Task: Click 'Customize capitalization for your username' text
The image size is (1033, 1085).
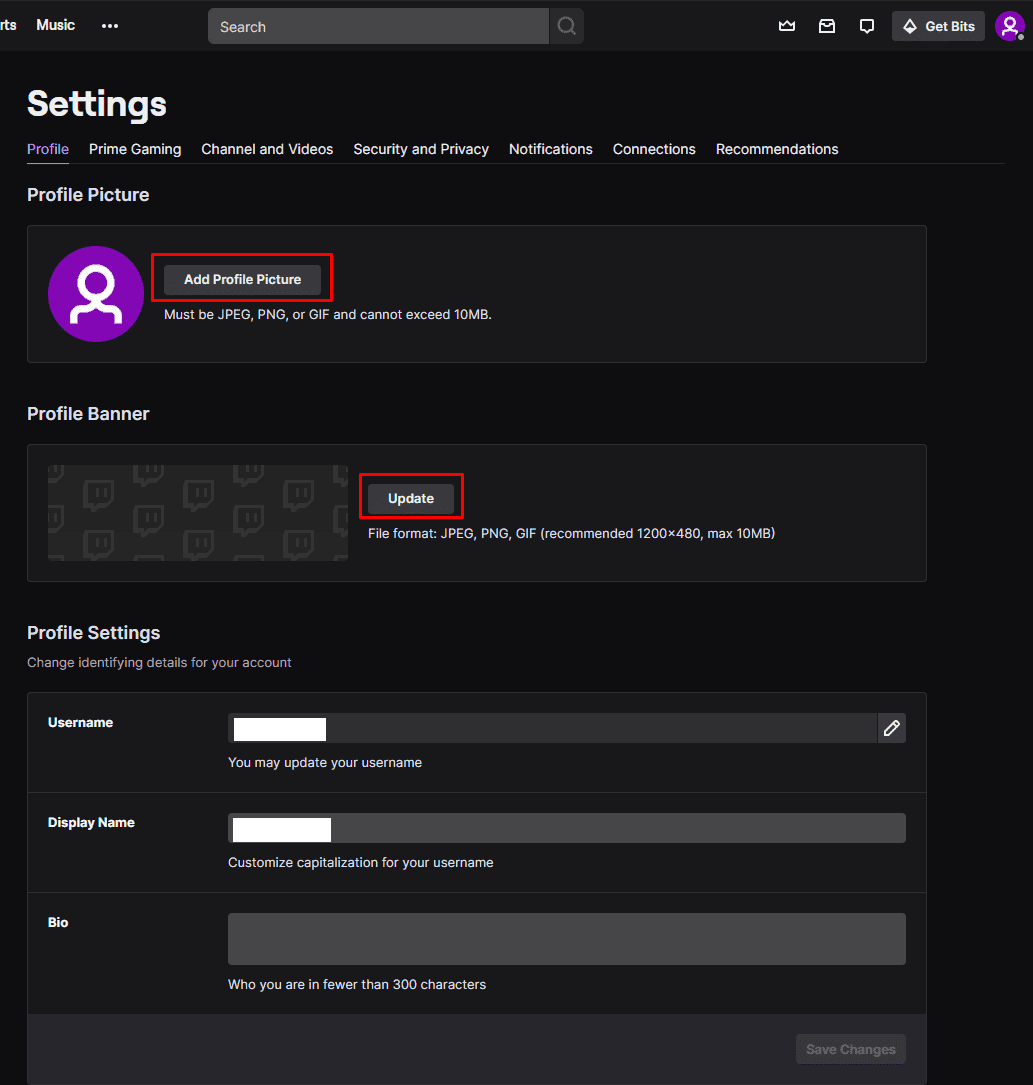Action: pos(360,863)
